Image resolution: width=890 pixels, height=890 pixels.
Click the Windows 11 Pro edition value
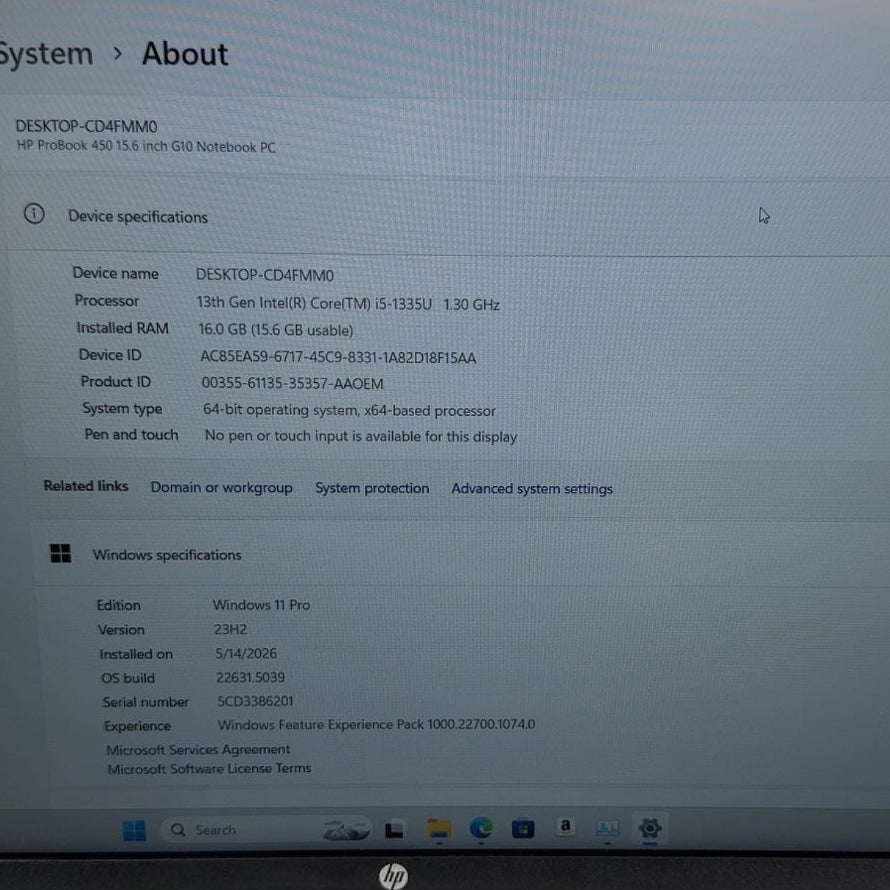pyautogui.click(x=262, y=605)
